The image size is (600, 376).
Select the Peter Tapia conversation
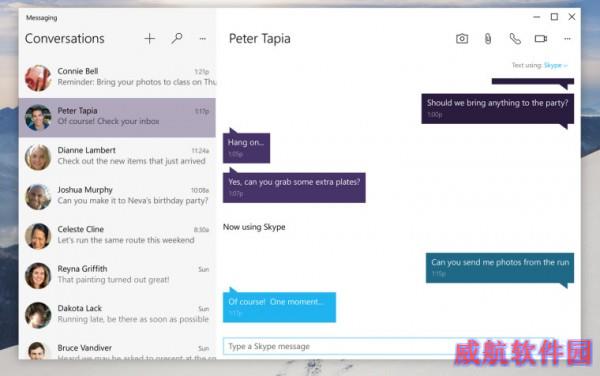pyautogui.click(x=117, y=117)
